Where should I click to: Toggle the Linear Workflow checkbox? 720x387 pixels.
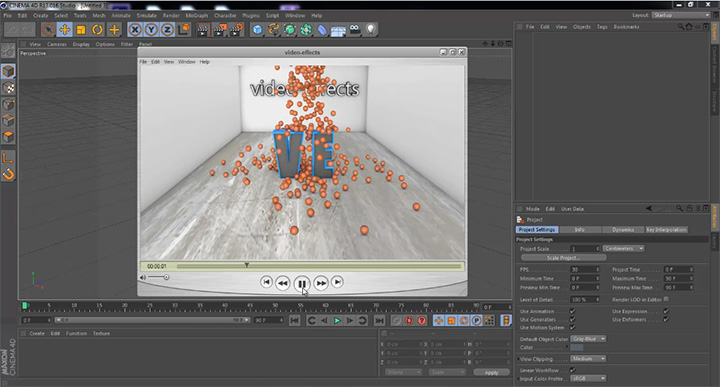pyautogui.click(x=573, y=370)
